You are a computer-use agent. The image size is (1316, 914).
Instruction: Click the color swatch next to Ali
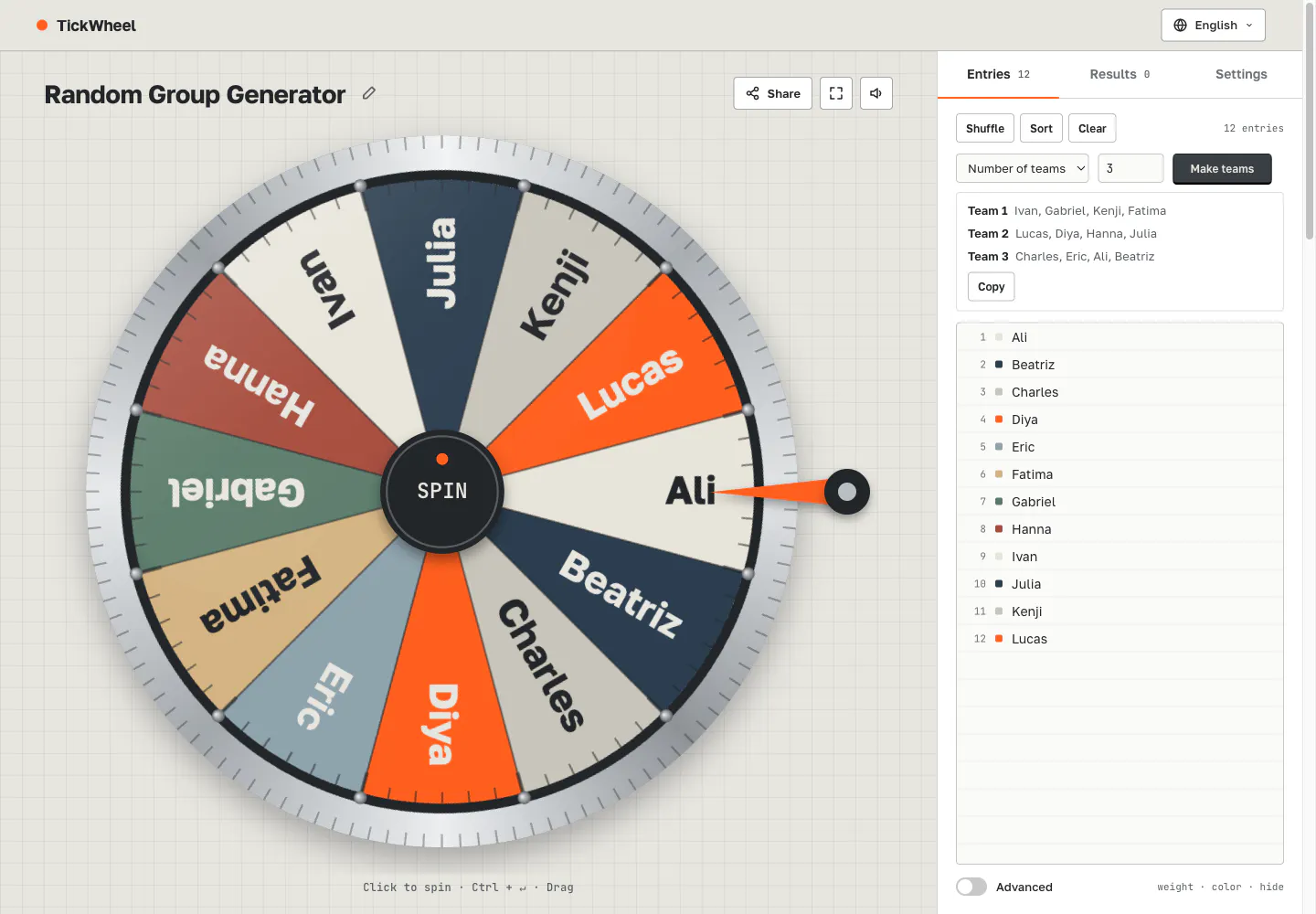pyautogui.click(x=999, y=337)
